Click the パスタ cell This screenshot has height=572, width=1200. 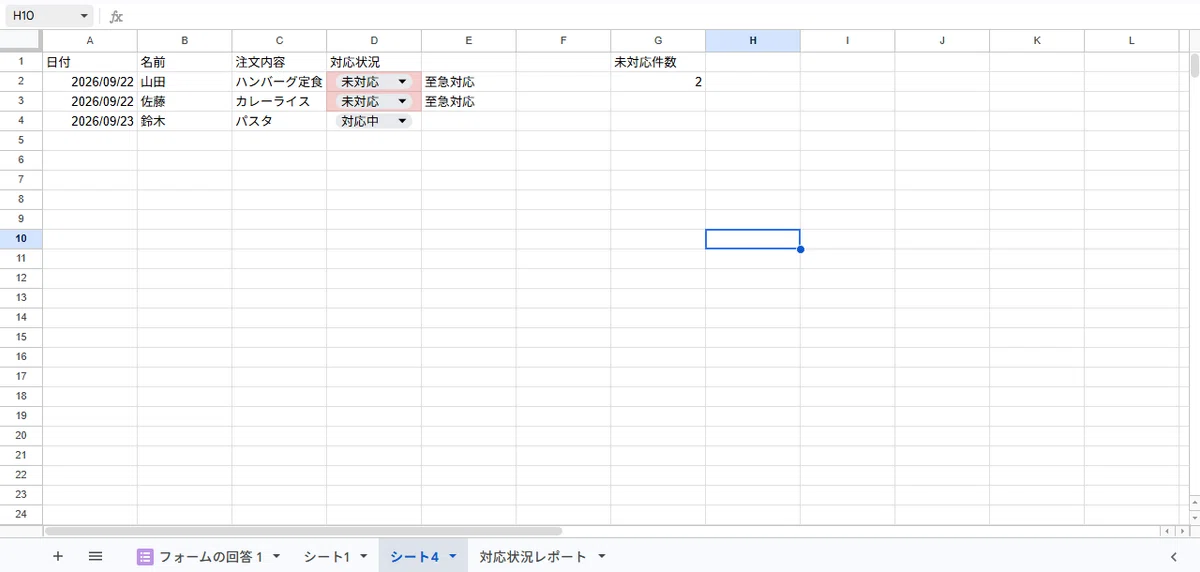pos(279,121)
